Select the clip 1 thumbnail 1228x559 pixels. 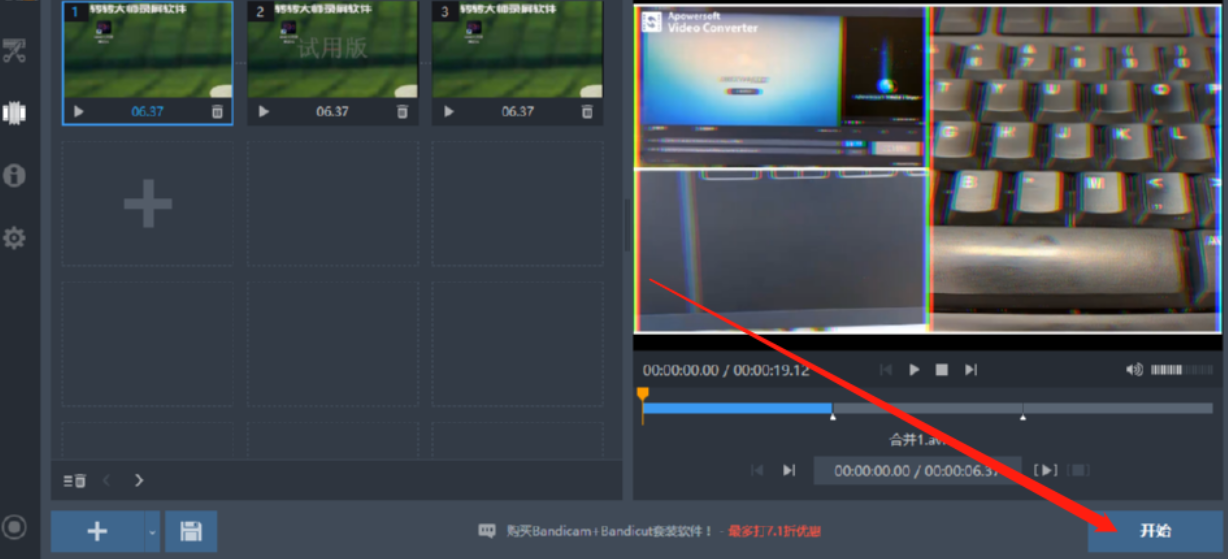click(x=148, y=50)
